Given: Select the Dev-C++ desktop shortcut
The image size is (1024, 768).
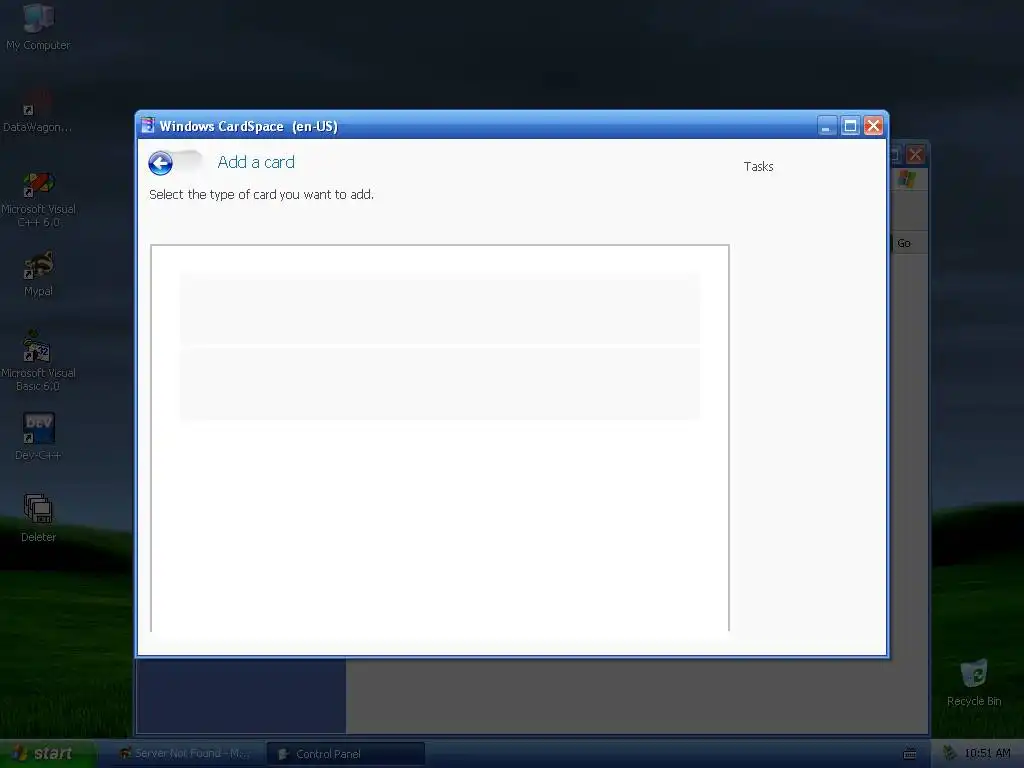Looking at the screenshot, I should click(x=38, y=437).
